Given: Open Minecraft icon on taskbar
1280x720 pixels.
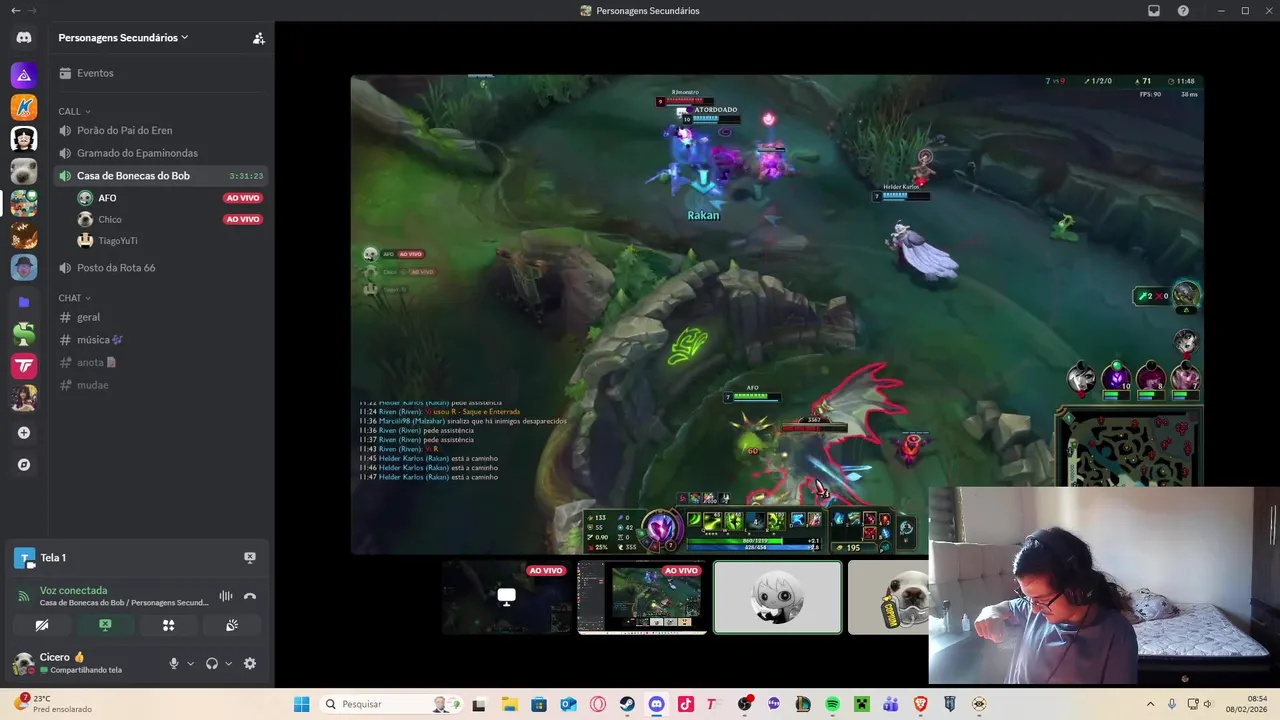Looking at the screenshot, I should tap(861, 704).
